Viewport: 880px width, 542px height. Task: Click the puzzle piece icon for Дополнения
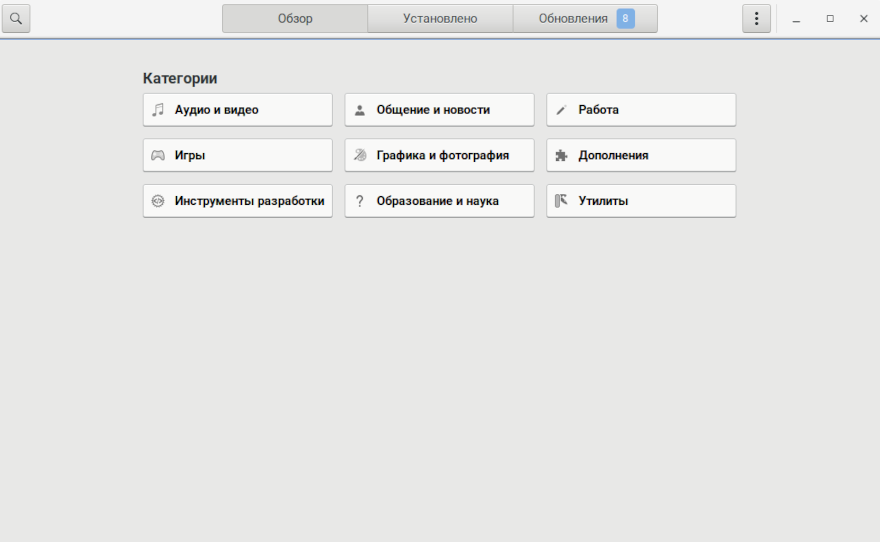click(561, 155)
